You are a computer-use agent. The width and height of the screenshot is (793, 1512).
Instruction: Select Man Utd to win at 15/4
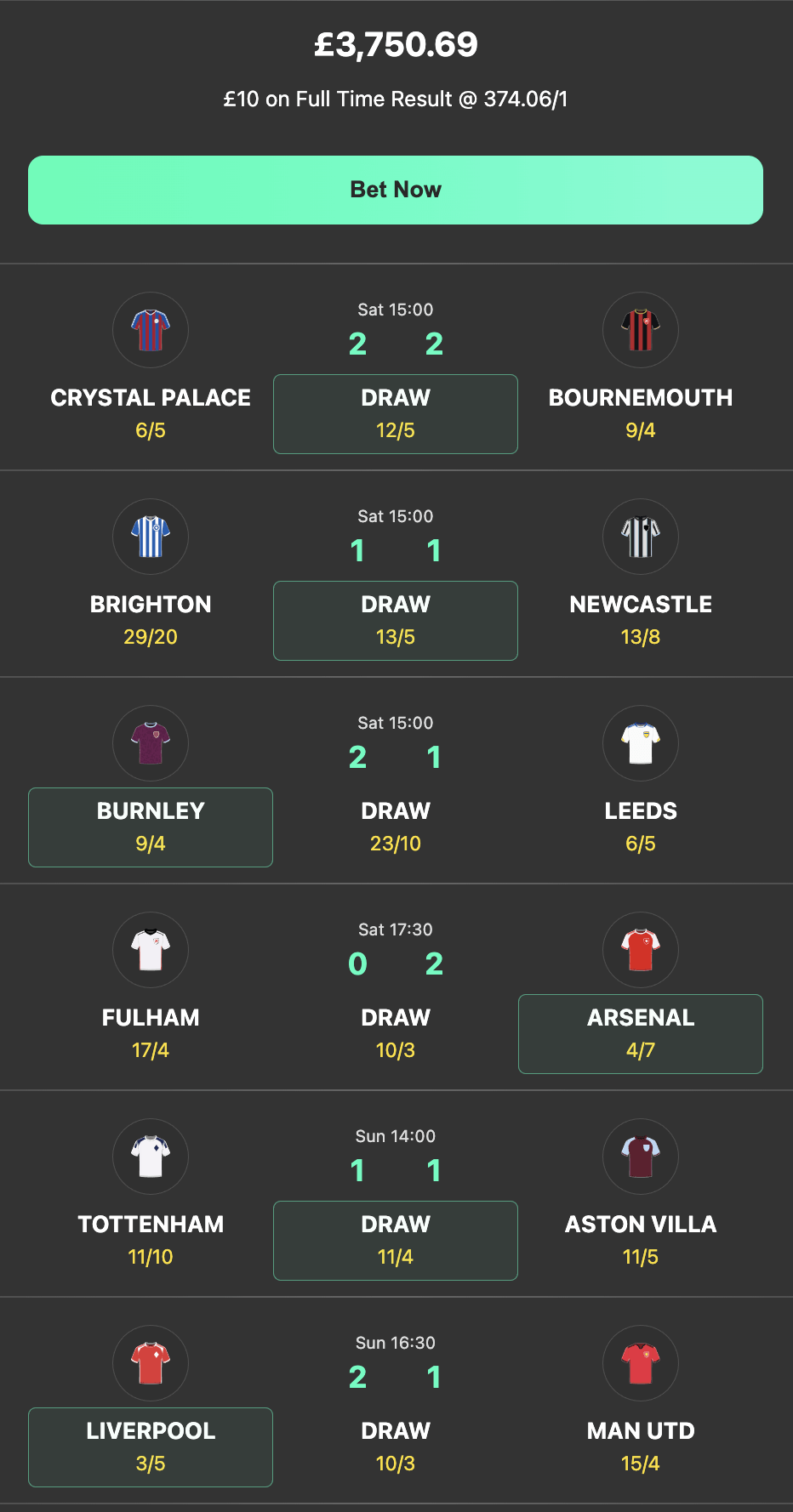point(641,1447)
